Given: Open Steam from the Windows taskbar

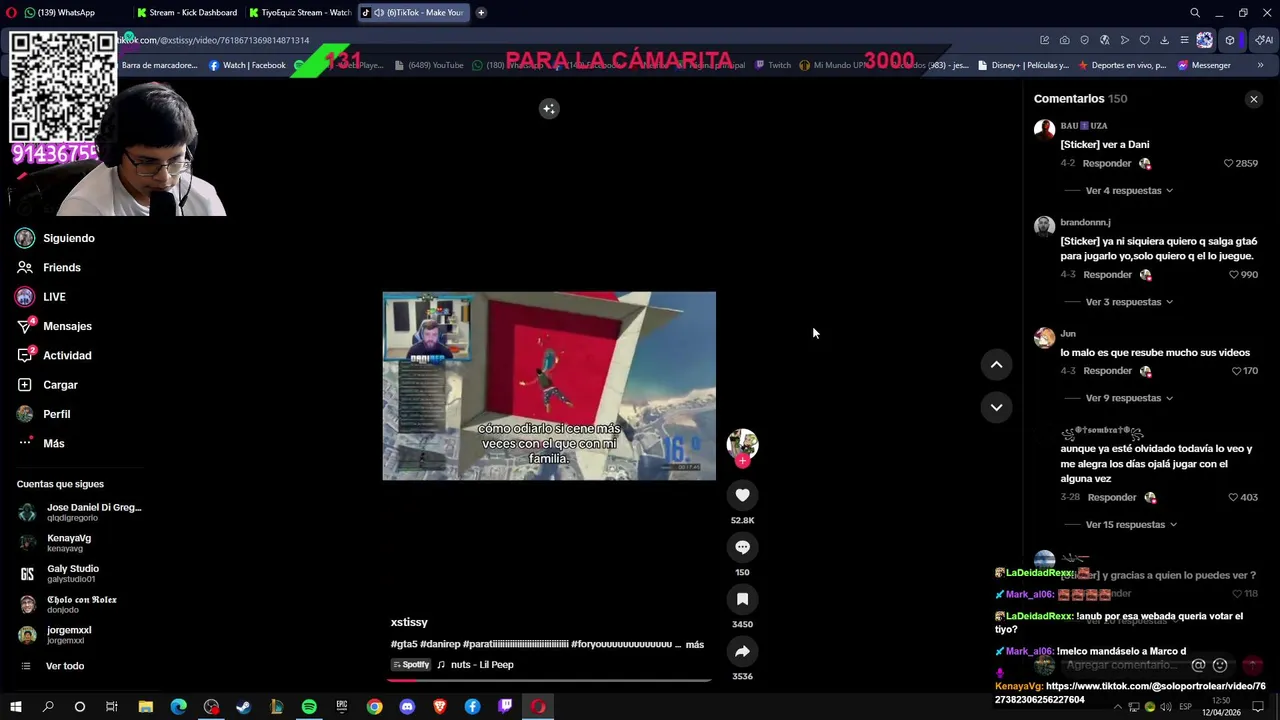Looking at the screenshot, I should click(243, 707).
